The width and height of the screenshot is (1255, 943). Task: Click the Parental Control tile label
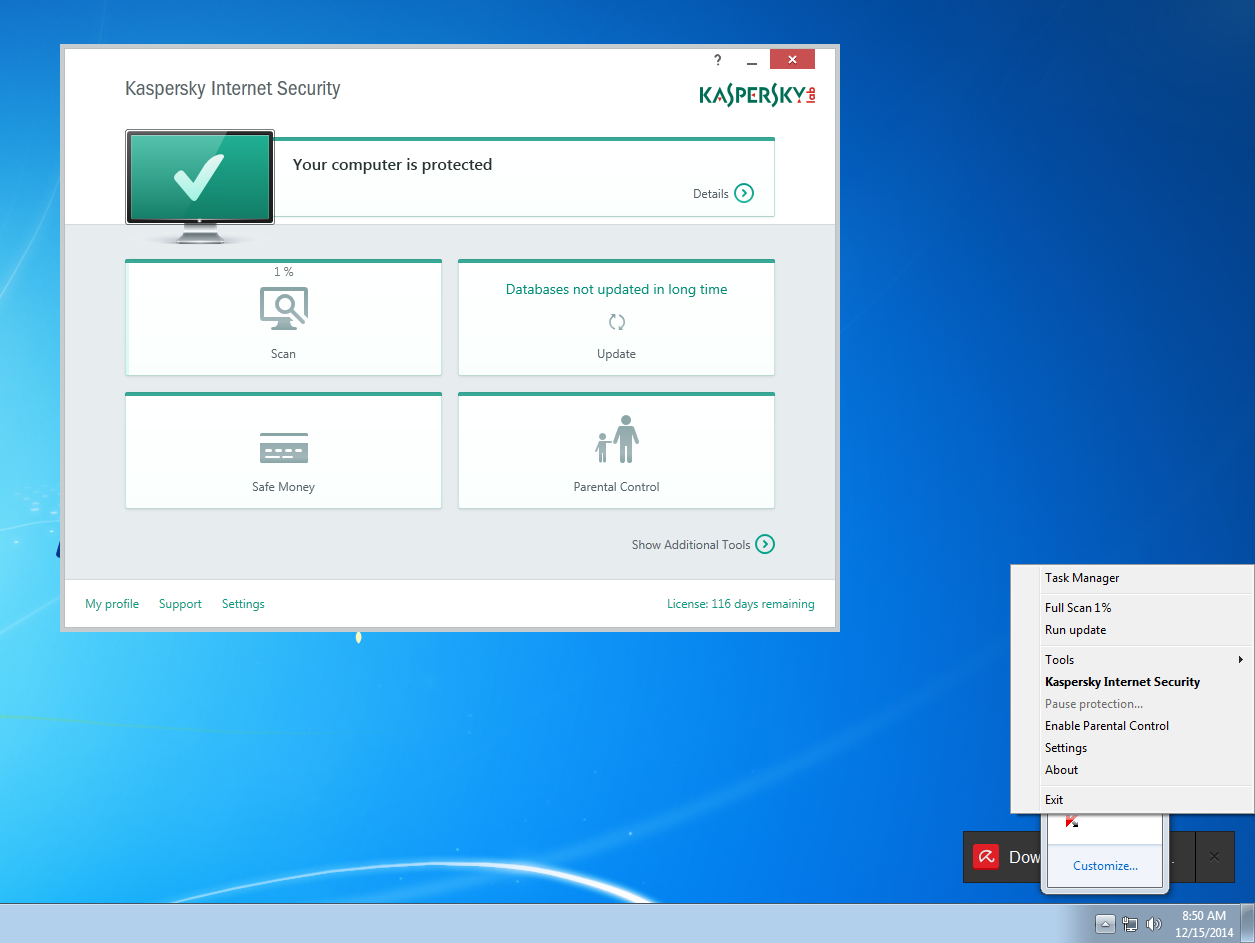pos(616,487)
